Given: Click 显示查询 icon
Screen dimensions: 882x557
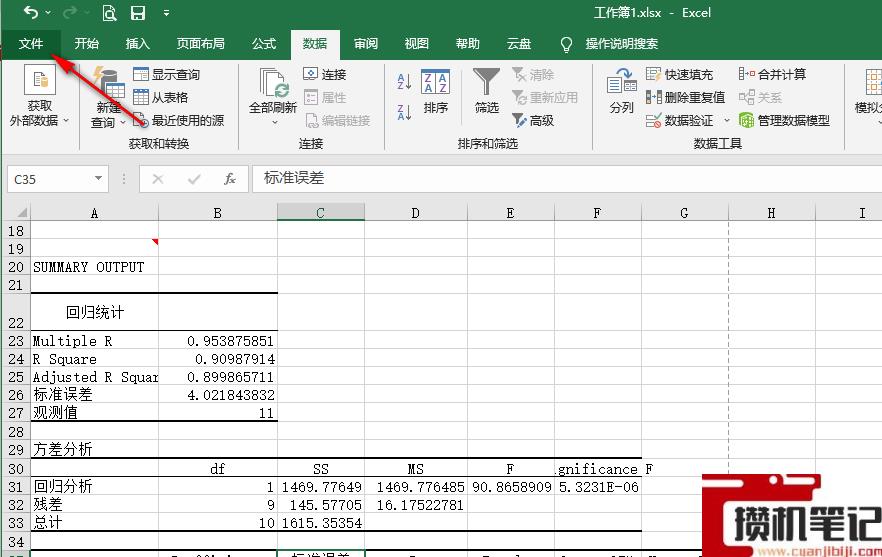Looking at the screenshot, I should [141, 74].
